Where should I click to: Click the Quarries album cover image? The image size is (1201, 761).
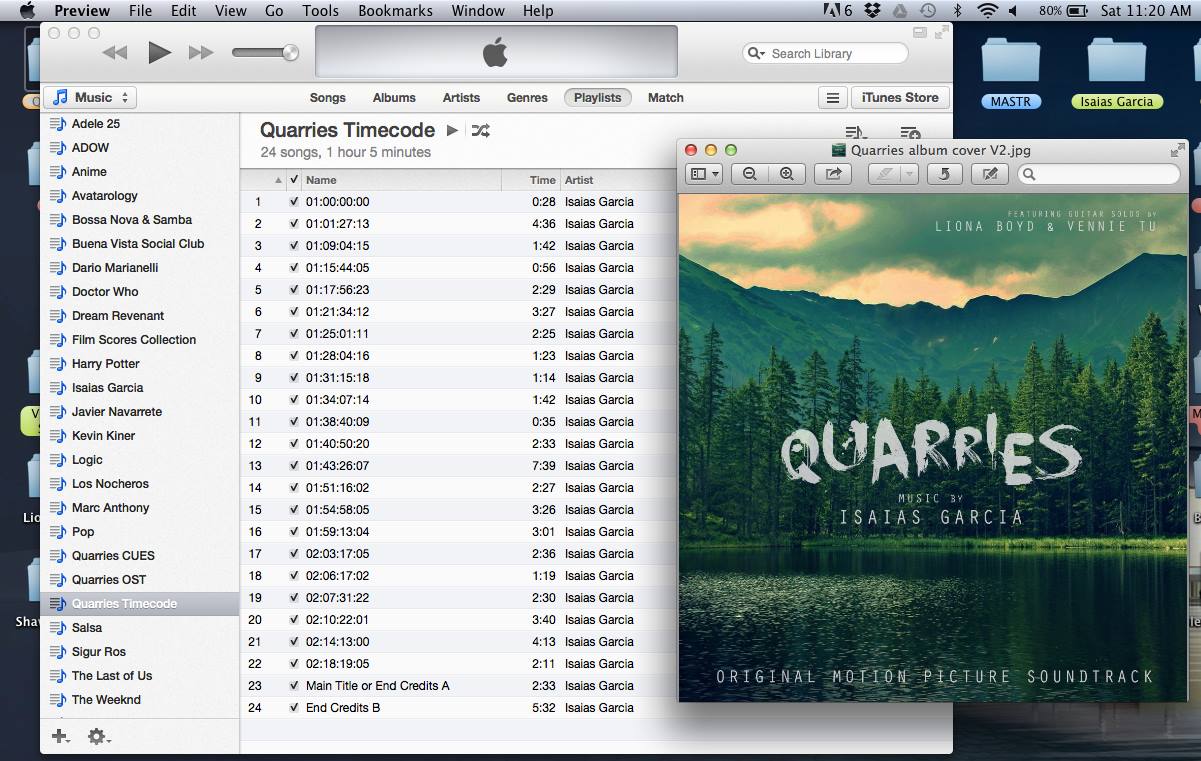(934, 447)
